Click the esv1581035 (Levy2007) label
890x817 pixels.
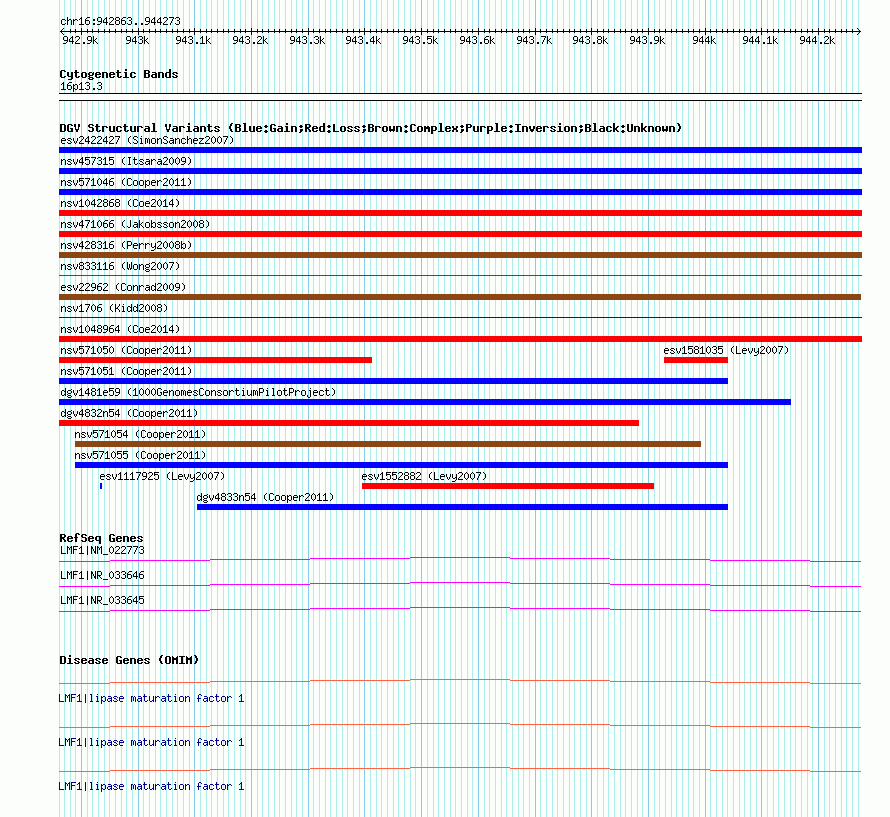726,350
